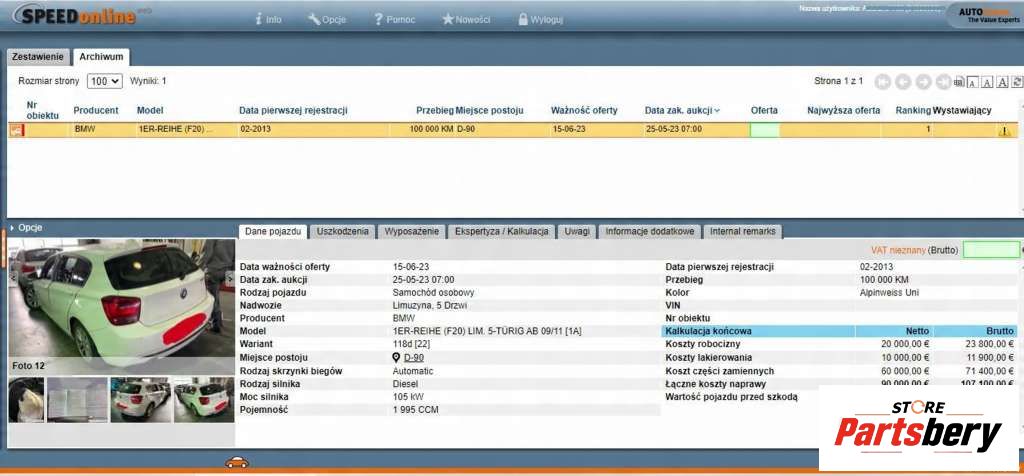Image resolution: width=1024 pixels, height=476 pixels.
Task: Select largest font size A icon
Action: coord(1003,82)
